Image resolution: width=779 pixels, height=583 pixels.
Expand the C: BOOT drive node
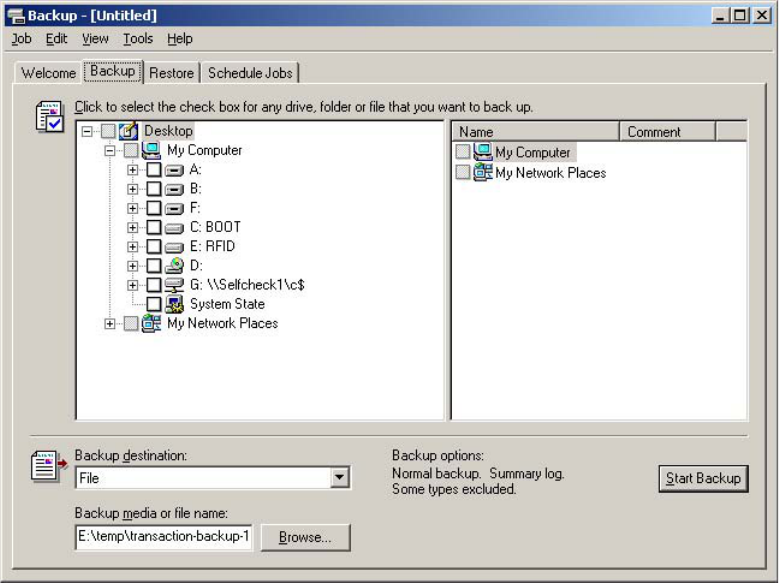[133, 228]
